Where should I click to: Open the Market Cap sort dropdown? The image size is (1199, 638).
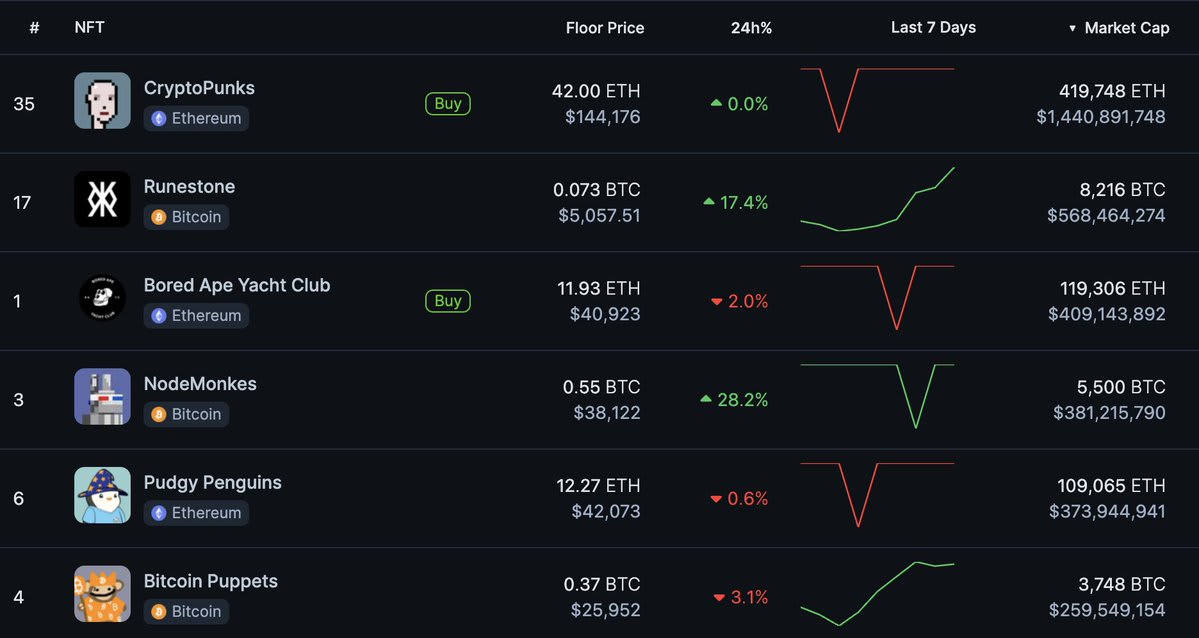point(1118,27)
